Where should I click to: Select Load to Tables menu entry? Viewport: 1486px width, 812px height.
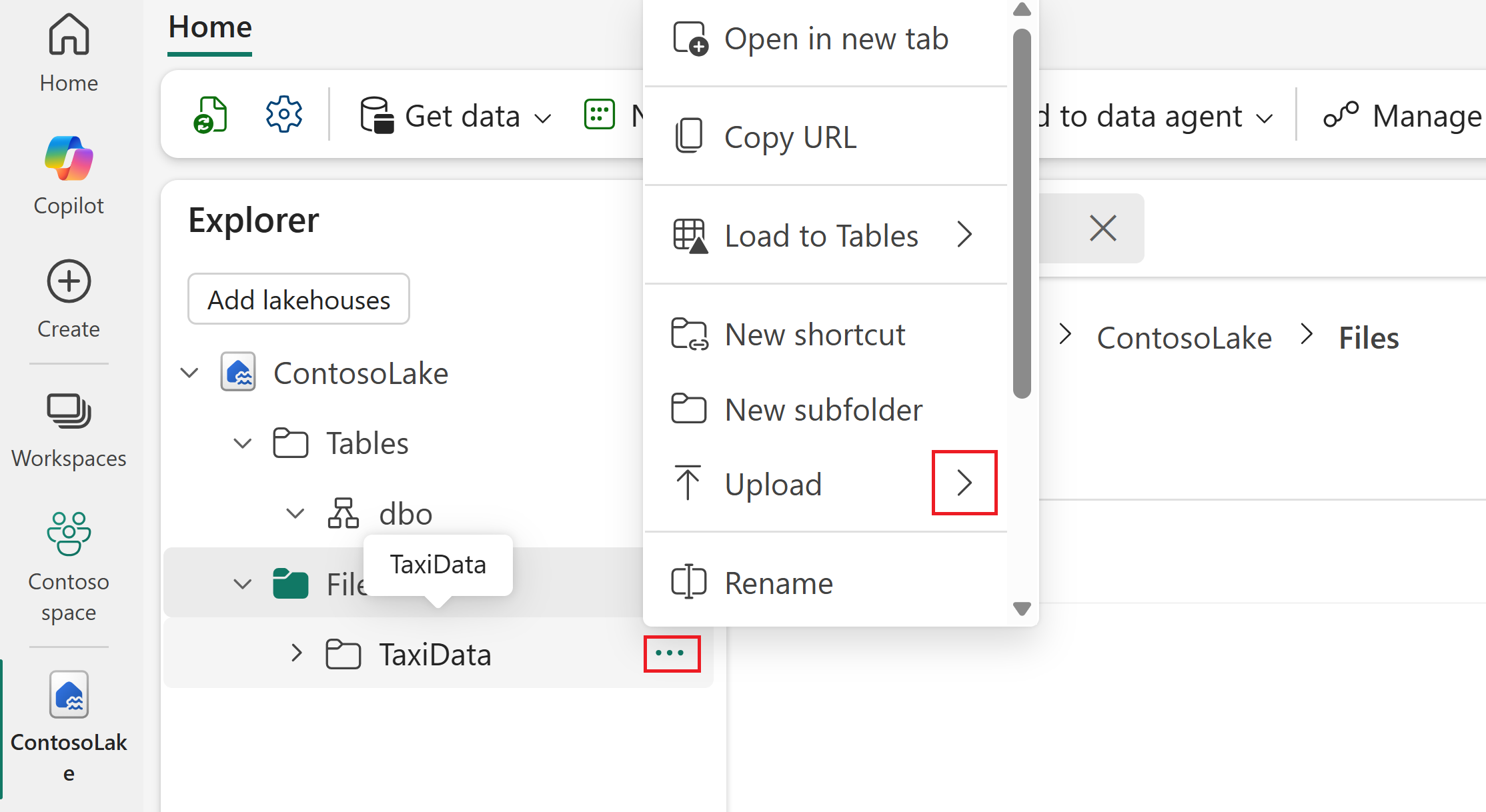(821, 235)
